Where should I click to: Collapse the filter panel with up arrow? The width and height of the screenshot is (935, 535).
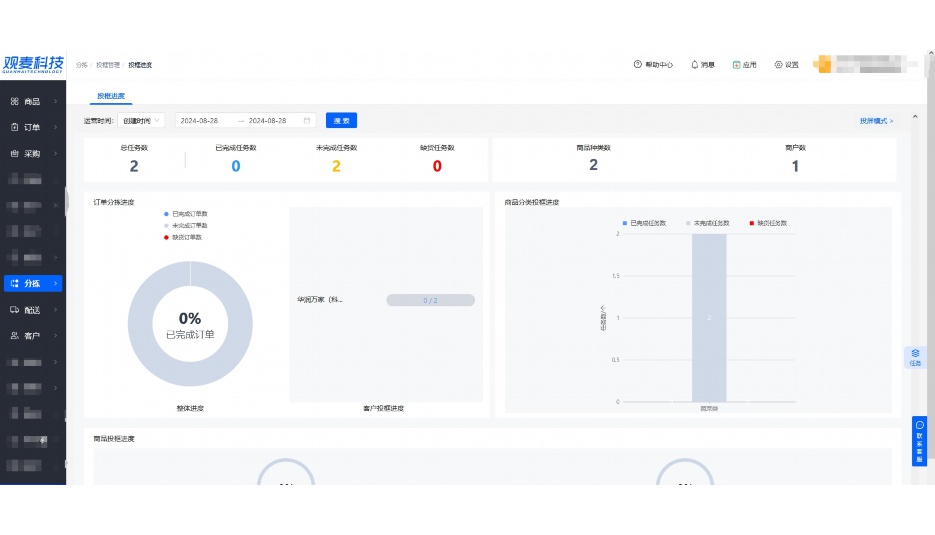[x=915, y=117]
